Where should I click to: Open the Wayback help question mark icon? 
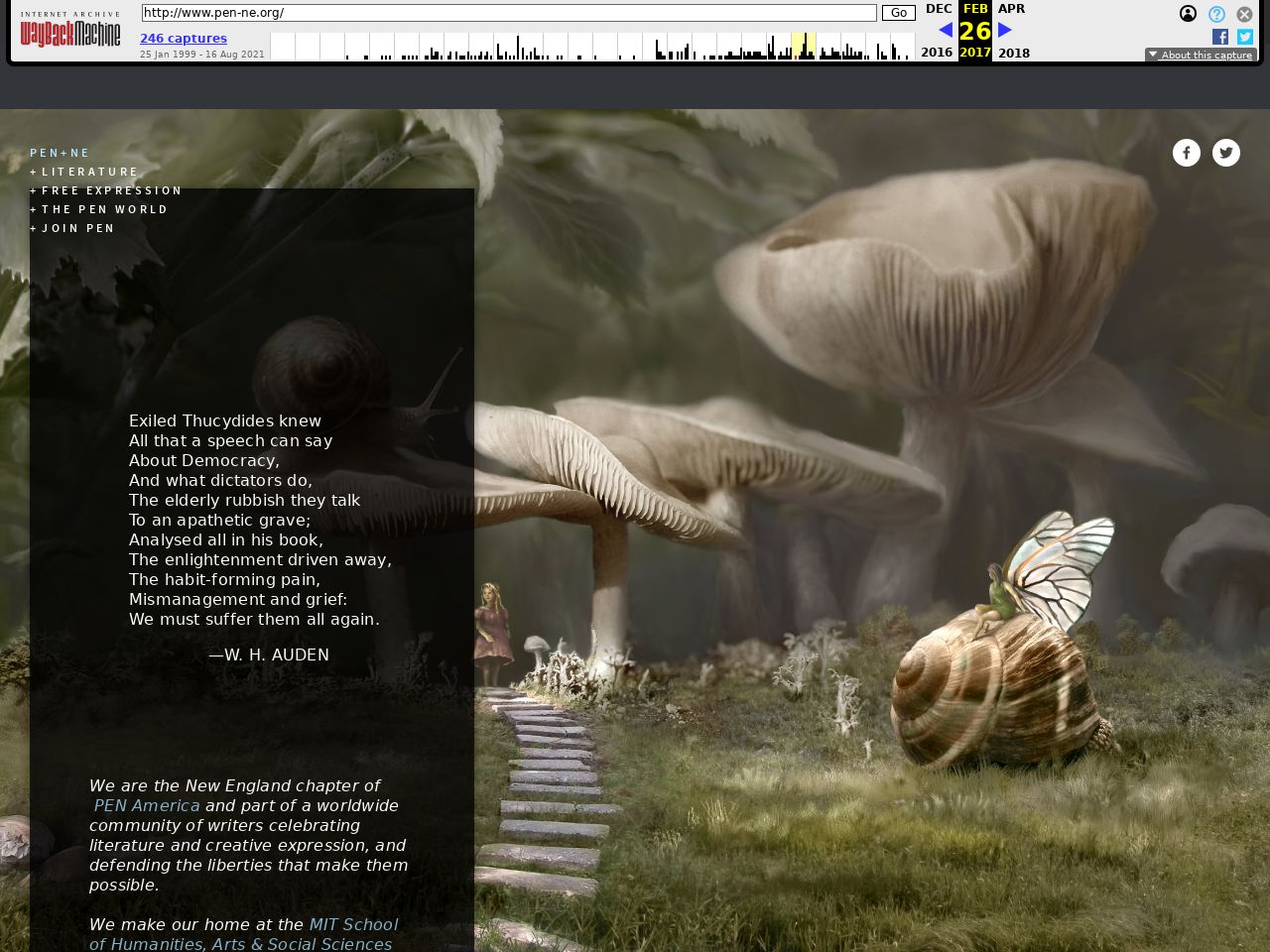1216,14
